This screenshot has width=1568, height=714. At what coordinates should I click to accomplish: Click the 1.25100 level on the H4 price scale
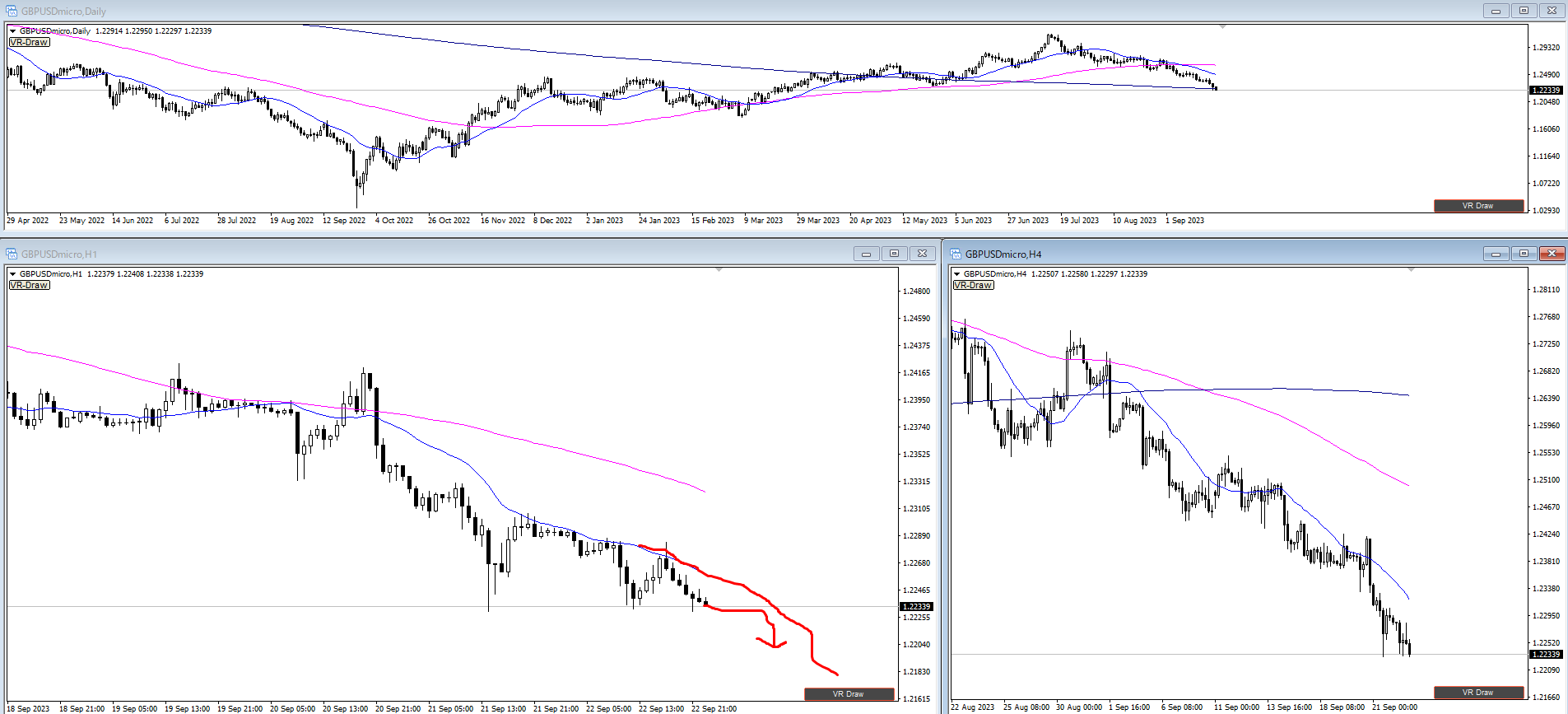(x=1546, y=480)
